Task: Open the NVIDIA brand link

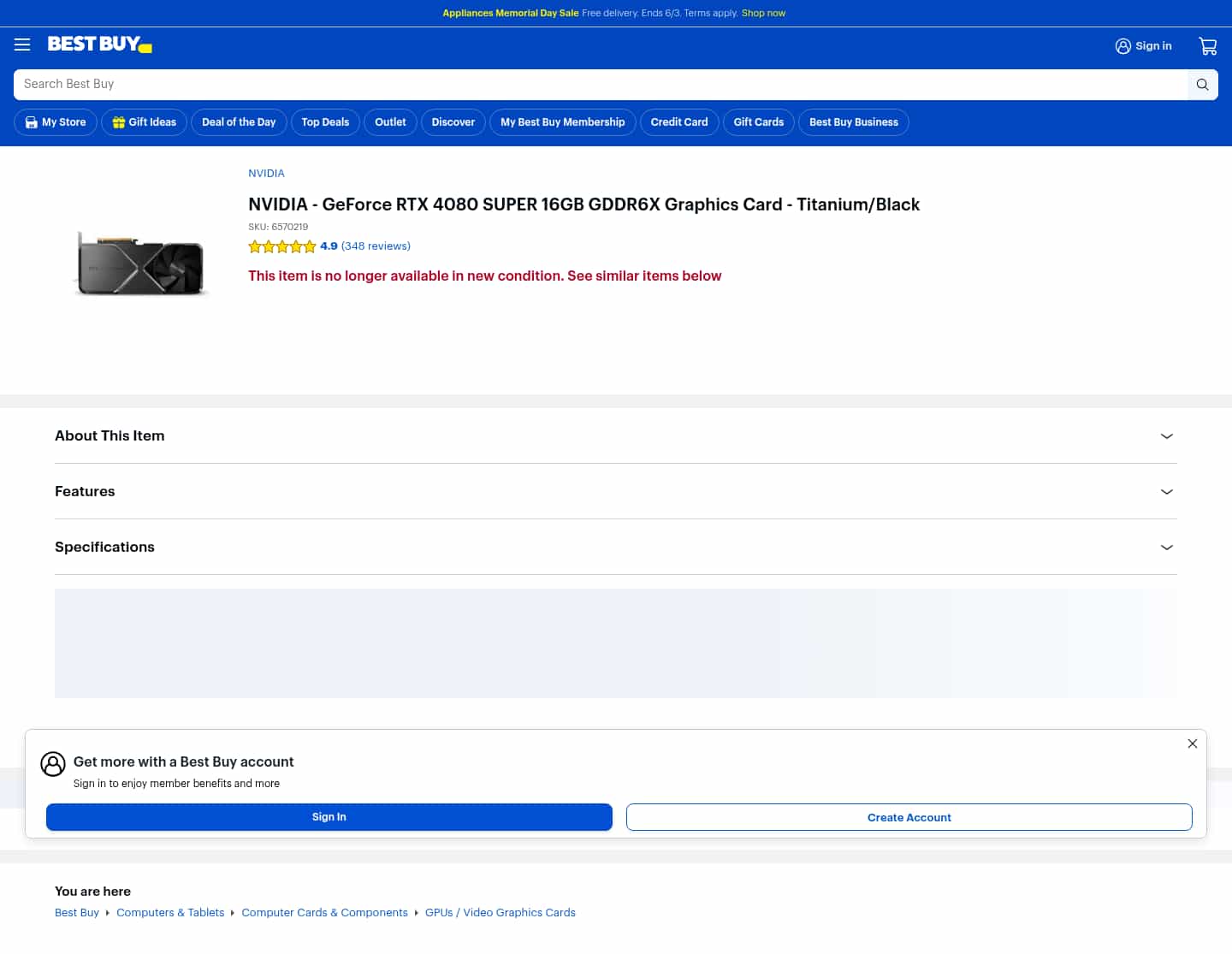Action: tap(266, 173)
